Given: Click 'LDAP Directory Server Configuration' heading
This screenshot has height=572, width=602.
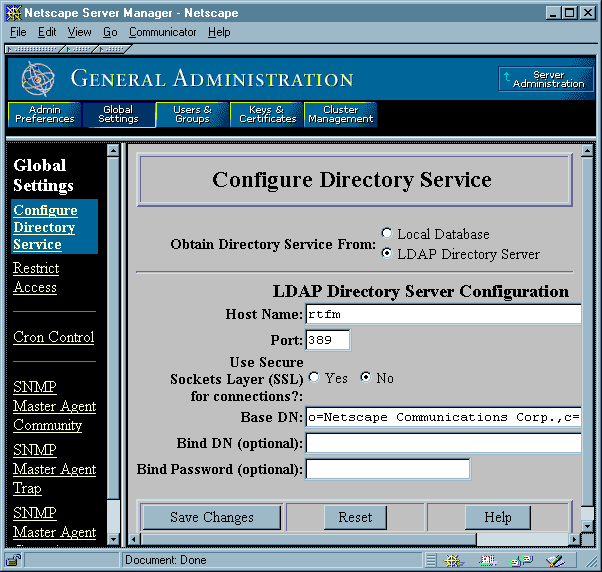Looking at the screenshot, I should coord(421,291).
